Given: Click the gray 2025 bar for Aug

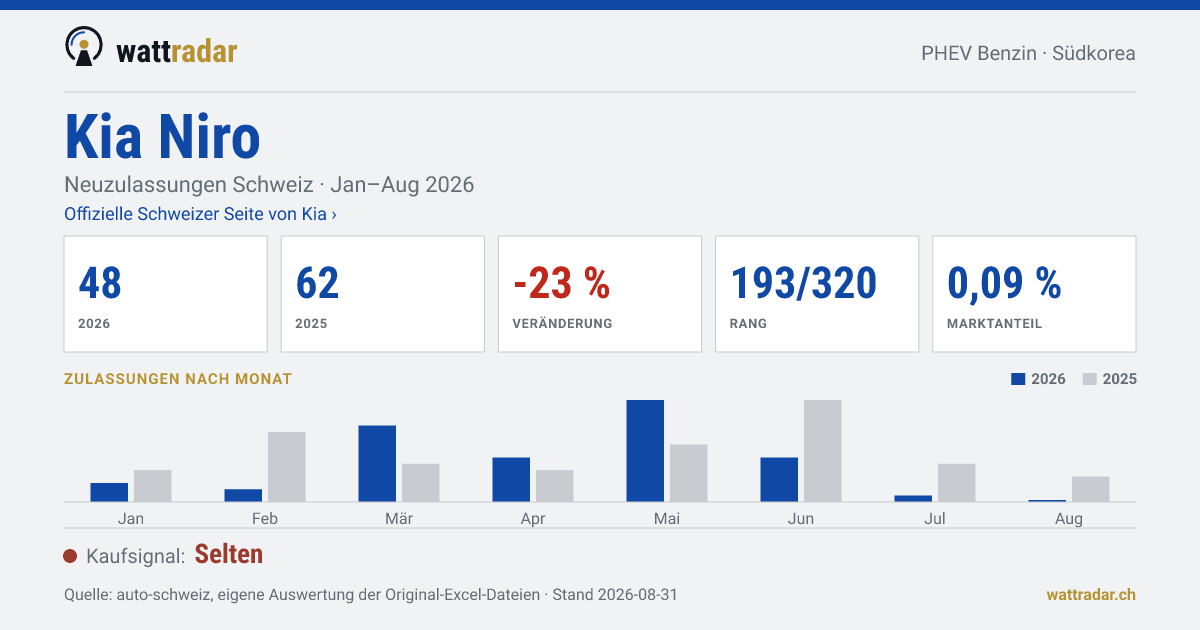Looking at the screenshot, I should tap(1091, 489).
